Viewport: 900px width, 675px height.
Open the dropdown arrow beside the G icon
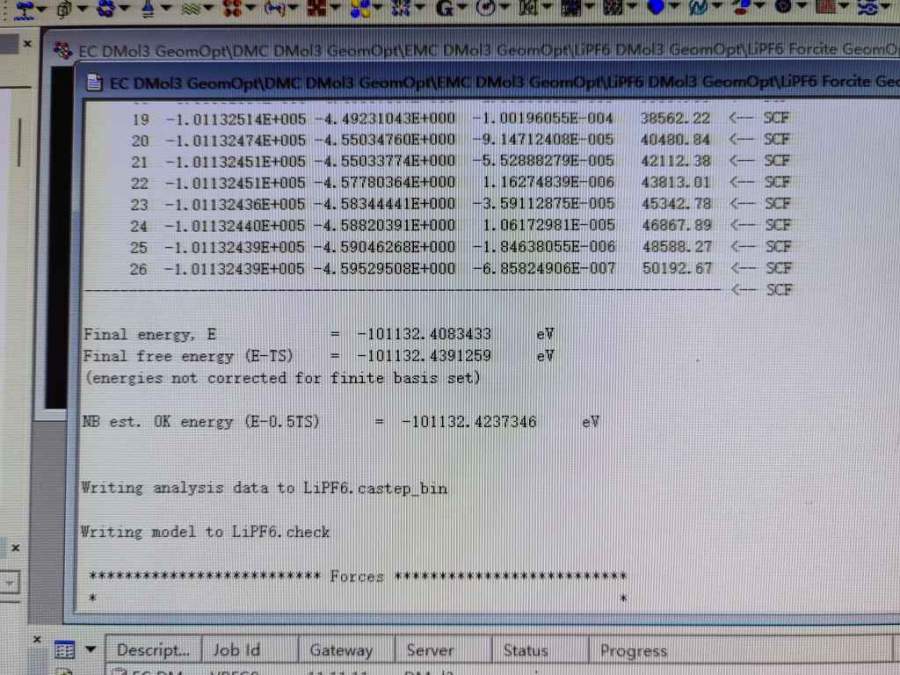coord(461,9)
